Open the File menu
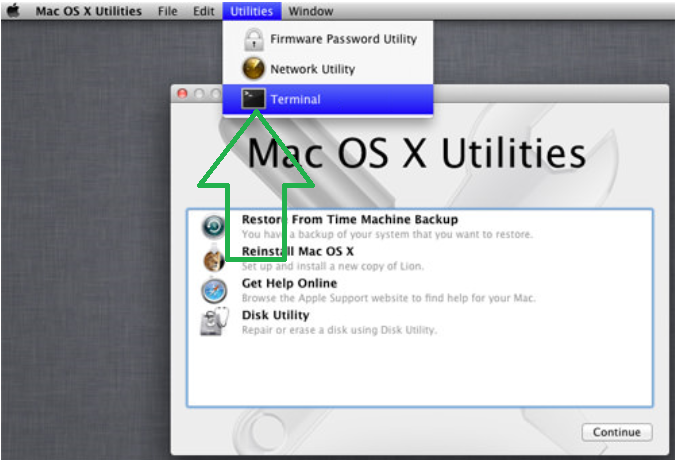Viewport: 675px width, 460px height. click(168, 11)
